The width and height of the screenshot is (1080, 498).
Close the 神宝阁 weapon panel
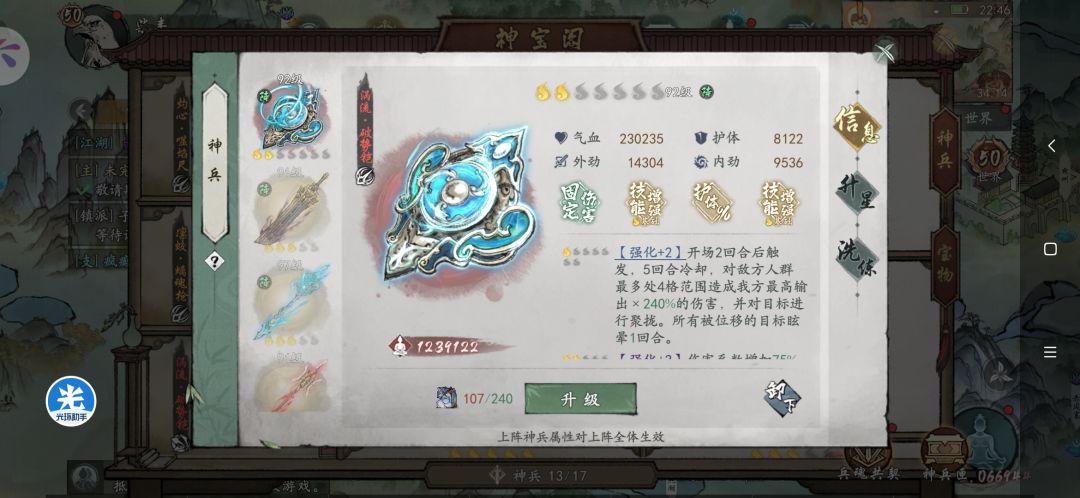[885, 51]
